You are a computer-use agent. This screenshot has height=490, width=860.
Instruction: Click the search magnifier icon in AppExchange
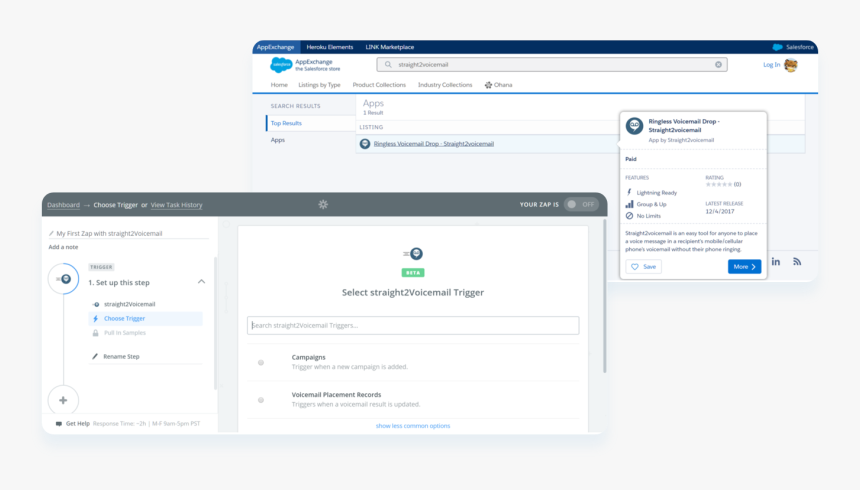pos(388,65)
